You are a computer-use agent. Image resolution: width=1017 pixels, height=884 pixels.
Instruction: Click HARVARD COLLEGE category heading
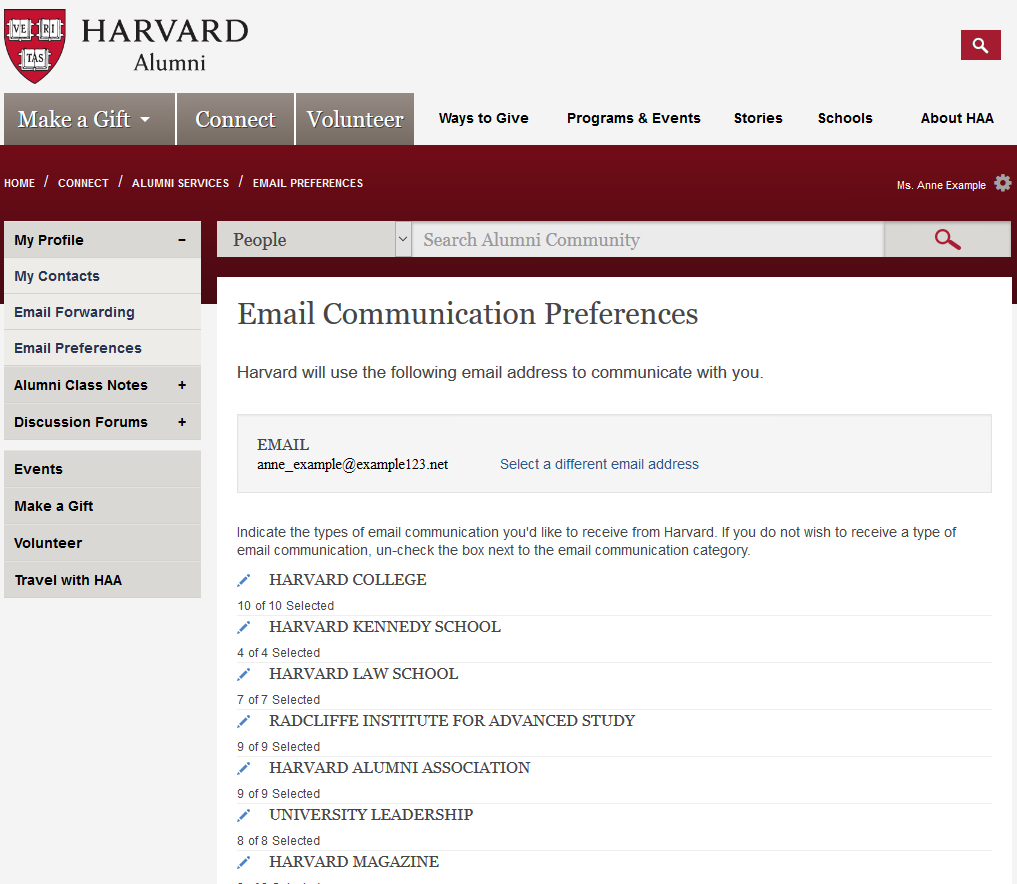click(348, 580)
